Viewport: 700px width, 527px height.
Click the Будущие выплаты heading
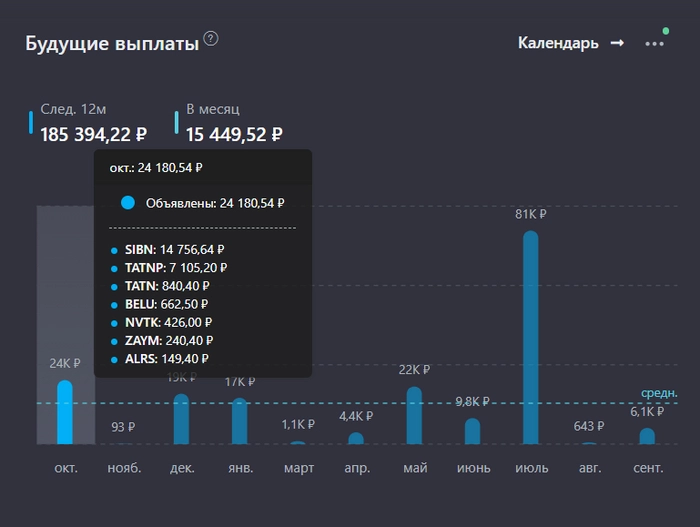coord(111,44)
